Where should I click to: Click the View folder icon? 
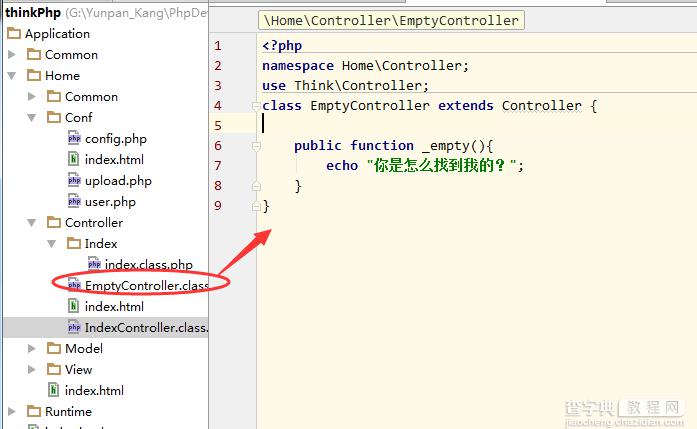click(x=54, y=369)
